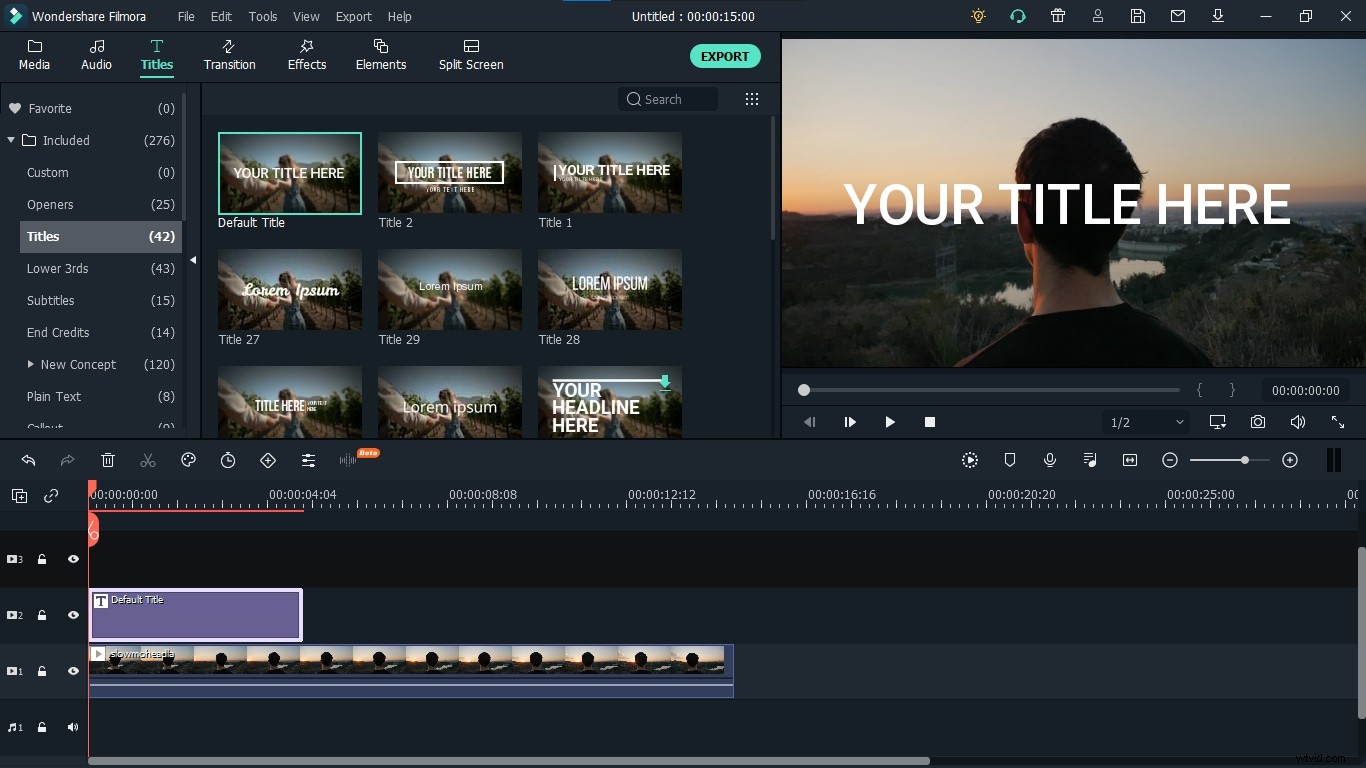The height and width of the screenshot is (768, 1366).
Task: Take a snapshot with the camera icon
Action: pyautogui.click(x=1258, y=422)
